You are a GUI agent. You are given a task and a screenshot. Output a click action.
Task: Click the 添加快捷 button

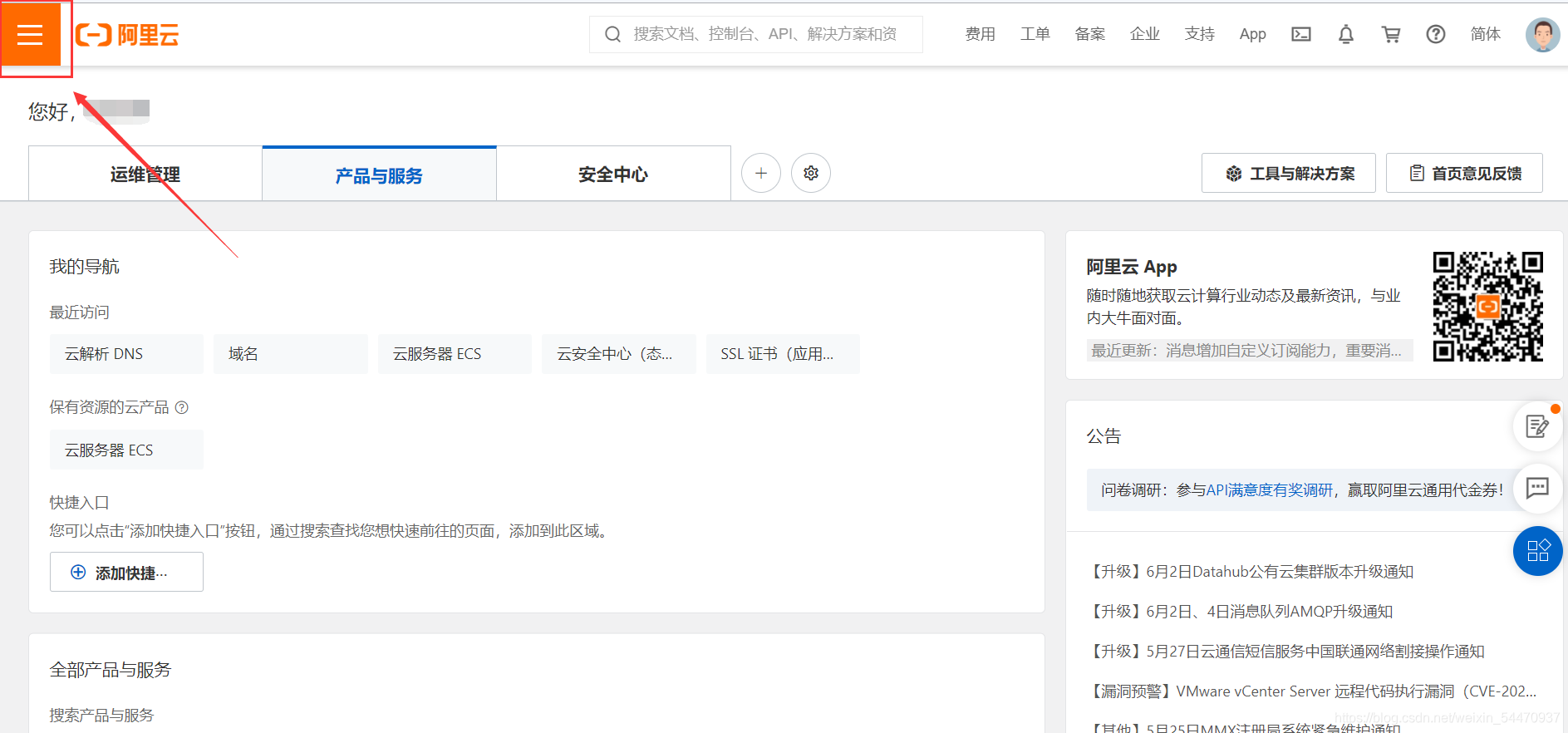click(126, 572)
